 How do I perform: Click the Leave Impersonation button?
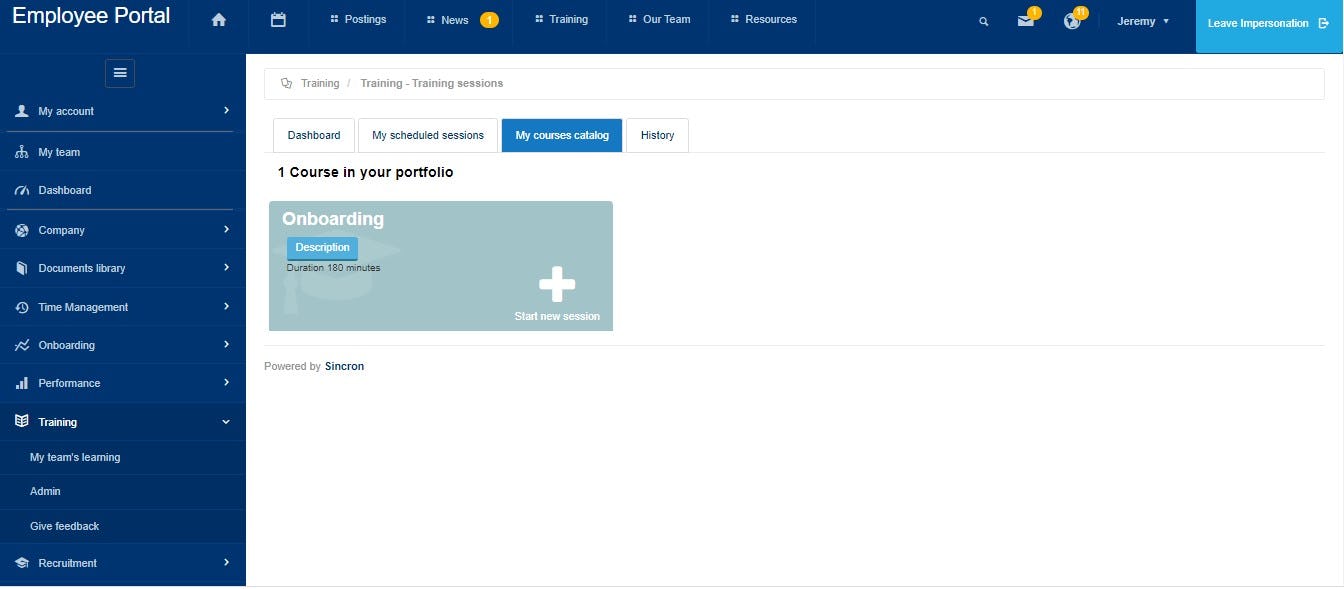pos(1258,21)
